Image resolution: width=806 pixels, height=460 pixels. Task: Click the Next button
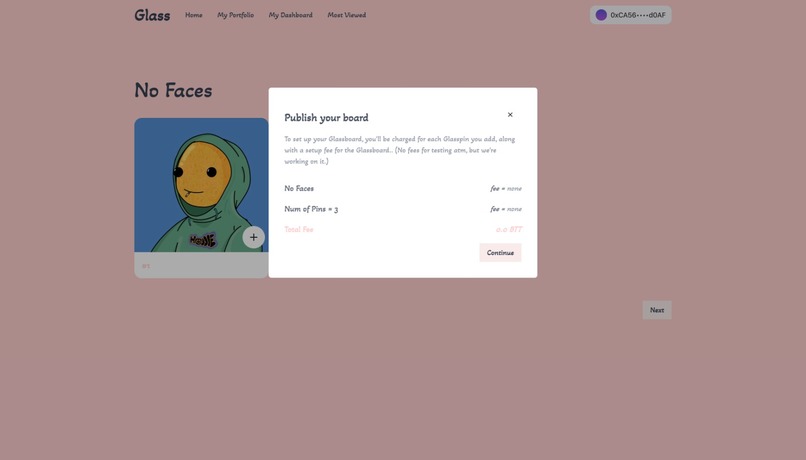pyautogui.click(x=657, y=310)
